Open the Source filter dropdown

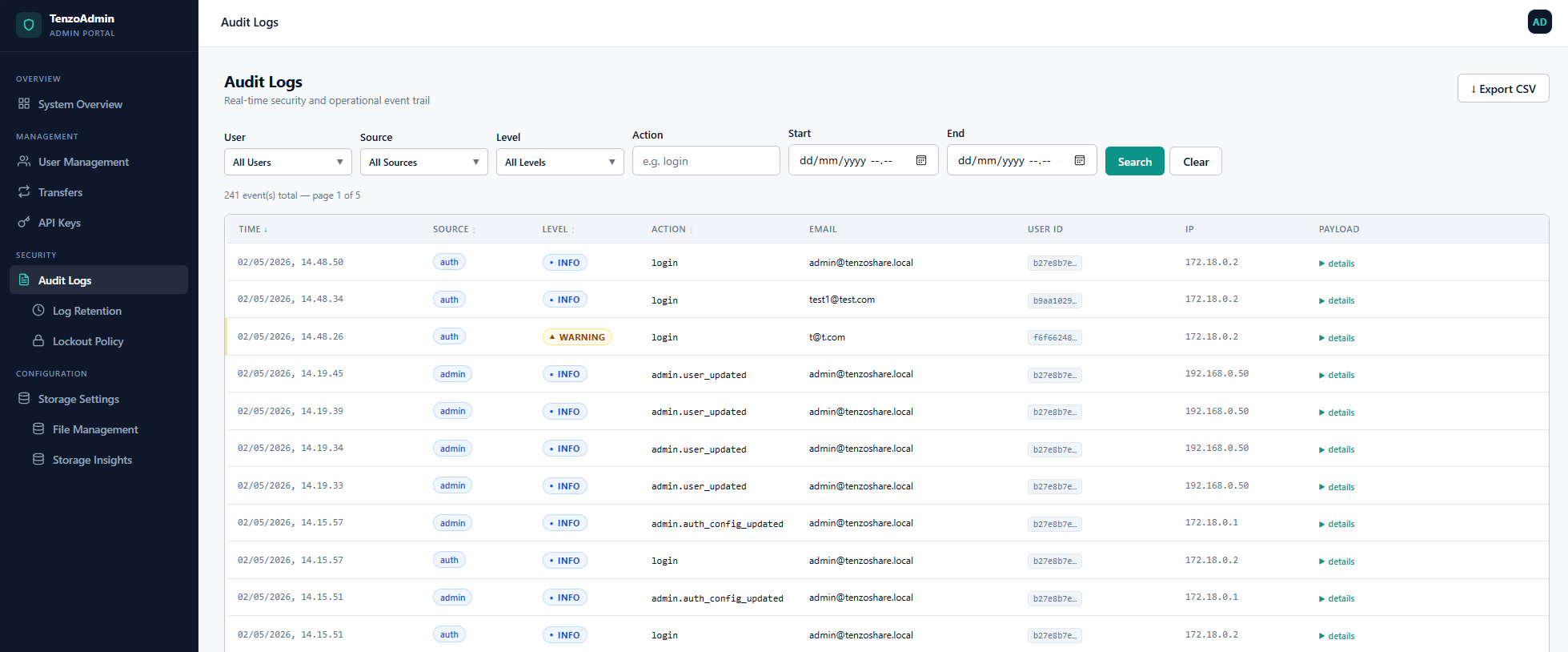(424, 162)
